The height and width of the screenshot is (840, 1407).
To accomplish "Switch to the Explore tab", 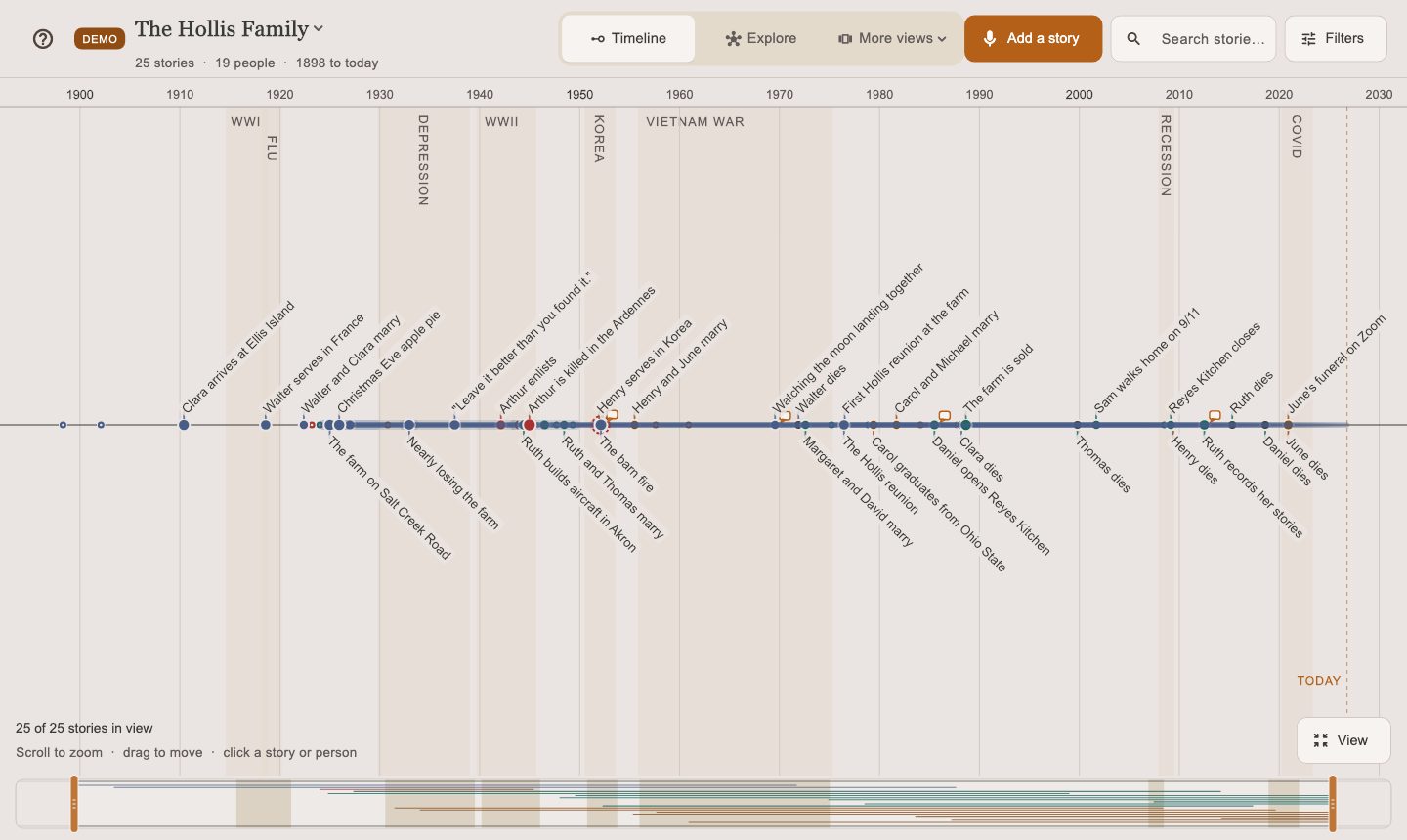I will click(761, 39).
